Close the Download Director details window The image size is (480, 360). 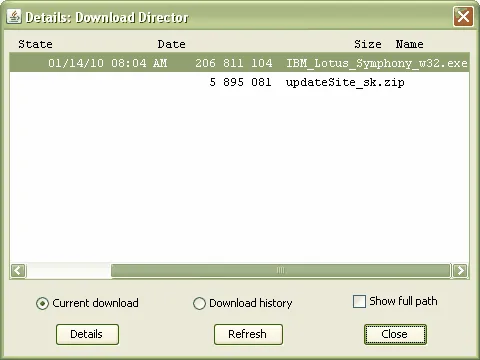[463, 16]
